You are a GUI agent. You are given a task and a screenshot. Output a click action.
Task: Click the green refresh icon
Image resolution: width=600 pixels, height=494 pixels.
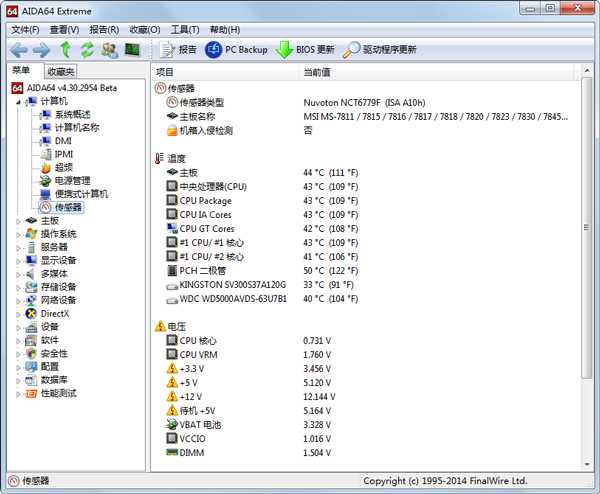coord(88,50)
